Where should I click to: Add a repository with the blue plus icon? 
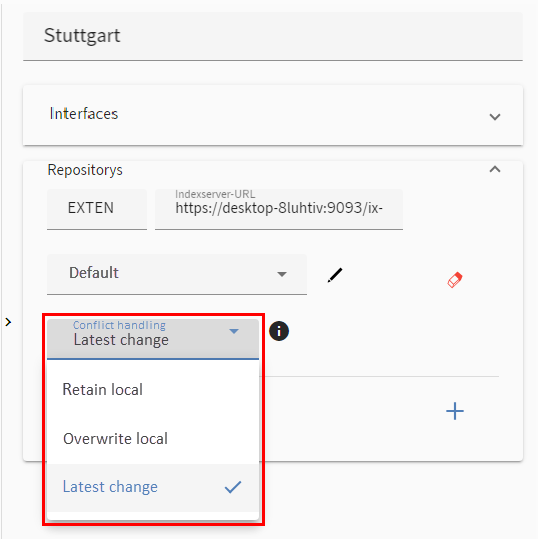(x=455, y=411)
